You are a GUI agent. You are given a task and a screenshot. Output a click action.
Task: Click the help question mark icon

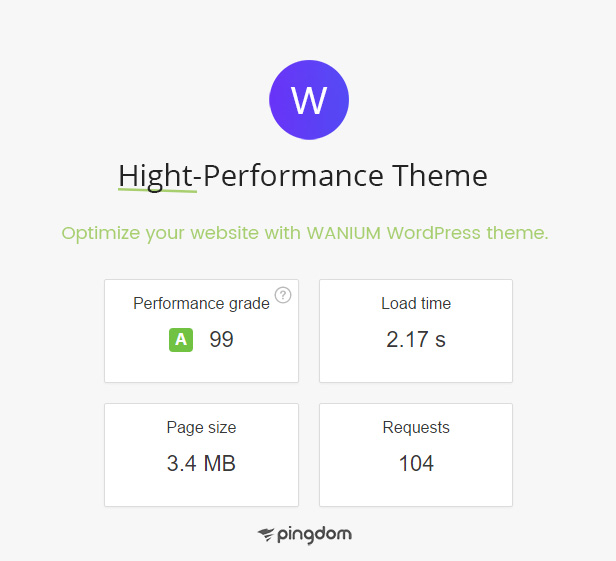[283, 295]
